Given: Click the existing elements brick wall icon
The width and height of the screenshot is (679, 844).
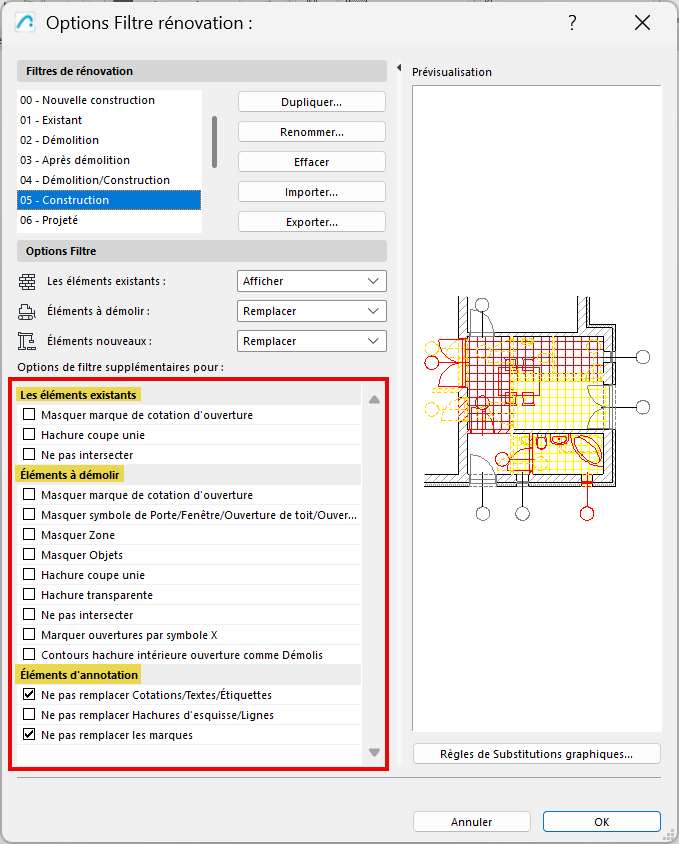Looking at the screenshot, I should [27, 282].
